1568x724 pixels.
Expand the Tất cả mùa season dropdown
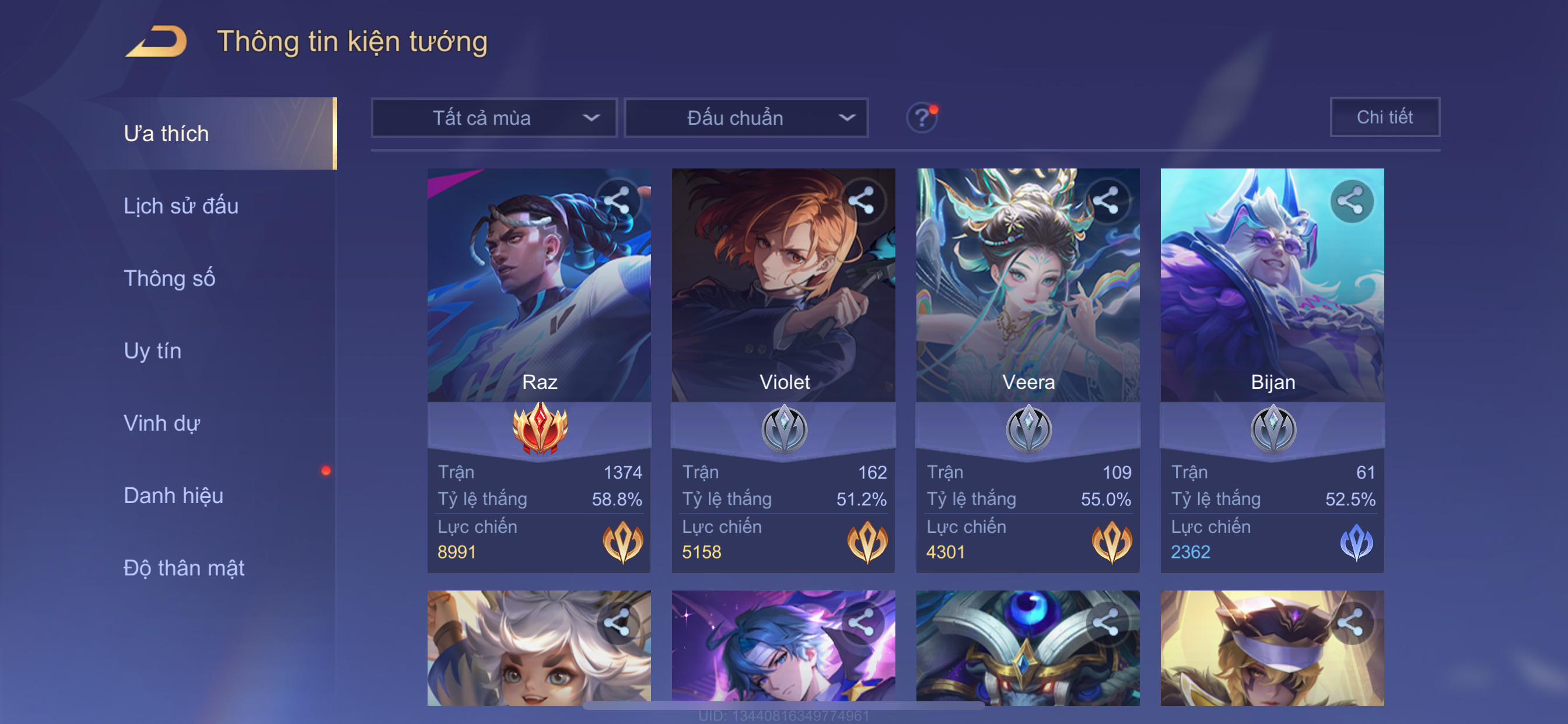[x=494, y=117]
